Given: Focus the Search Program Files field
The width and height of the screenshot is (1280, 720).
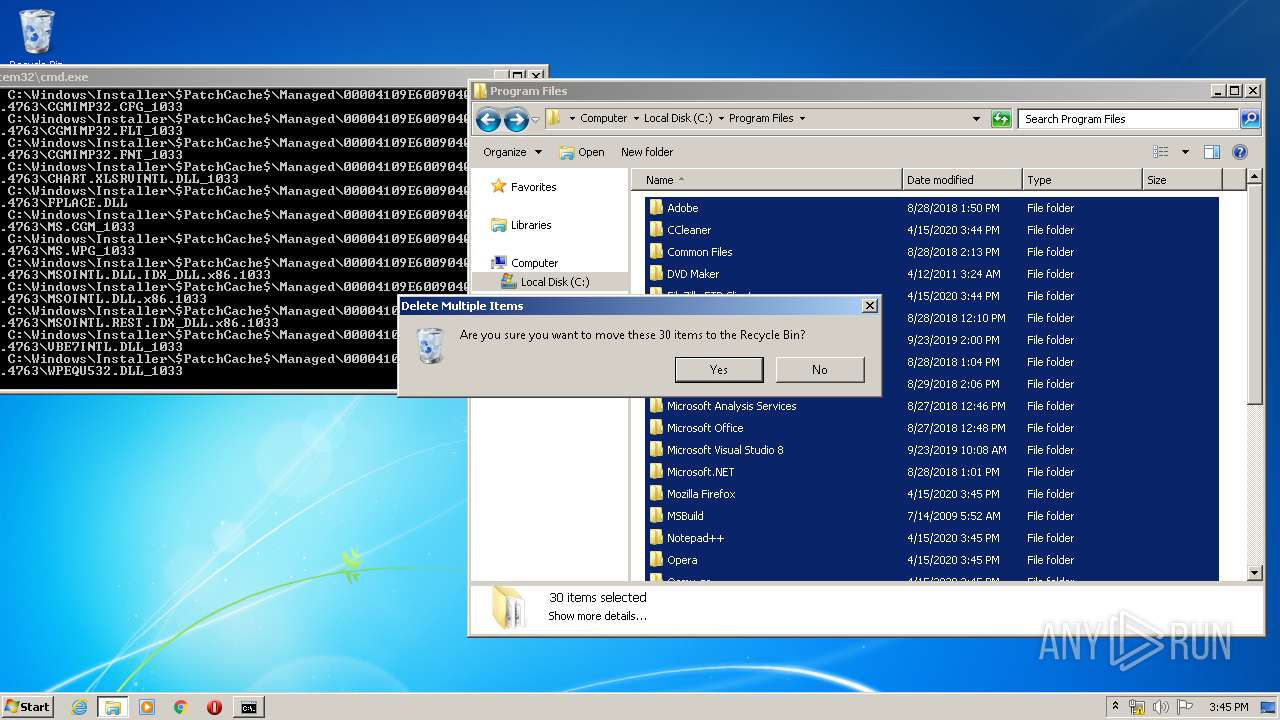Looking at the screenshot, I should click(1129, 119).
